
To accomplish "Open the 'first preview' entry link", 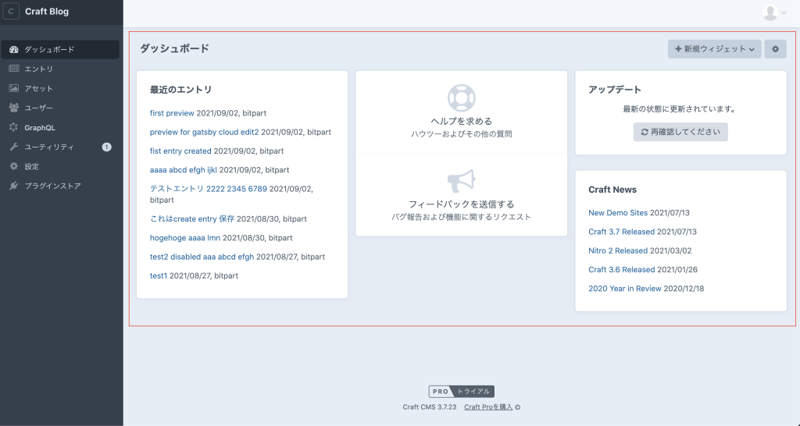I will (x=172, y=114).
